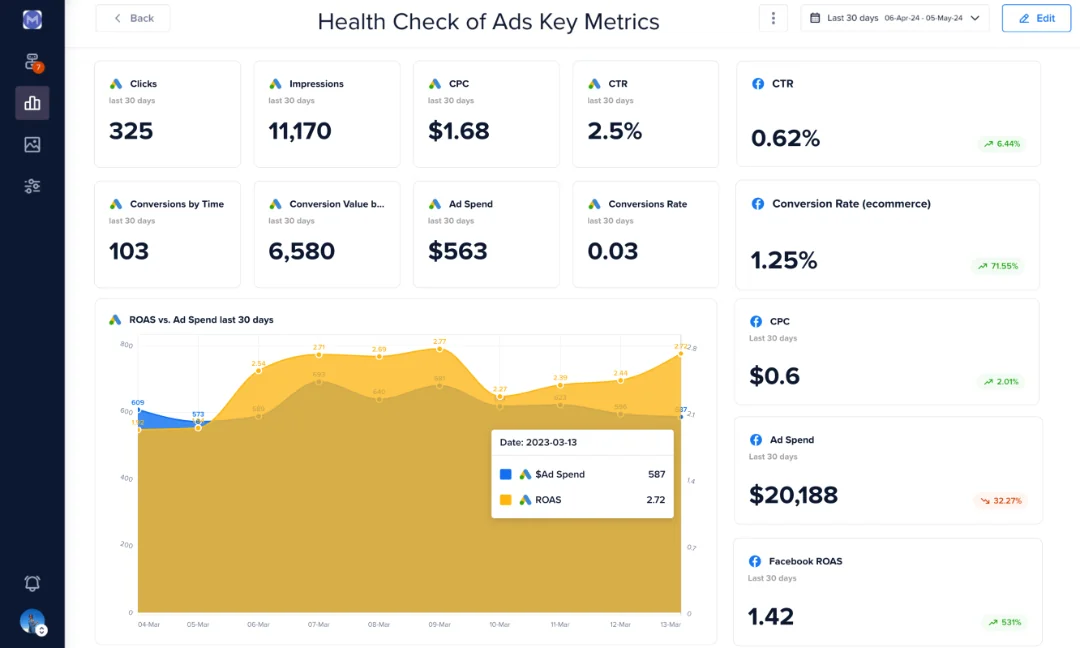Image resolution: width=1080 pixels, height=648 pixels.
Task: Click the Edit button
Action: pyautogui.click(x=1036, y=18)
